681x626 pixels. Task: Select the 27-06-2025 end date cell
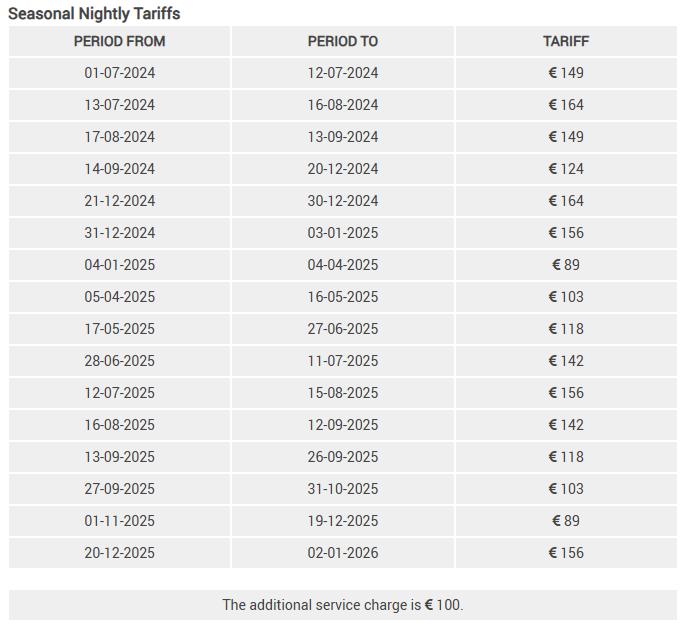(343, 329)
